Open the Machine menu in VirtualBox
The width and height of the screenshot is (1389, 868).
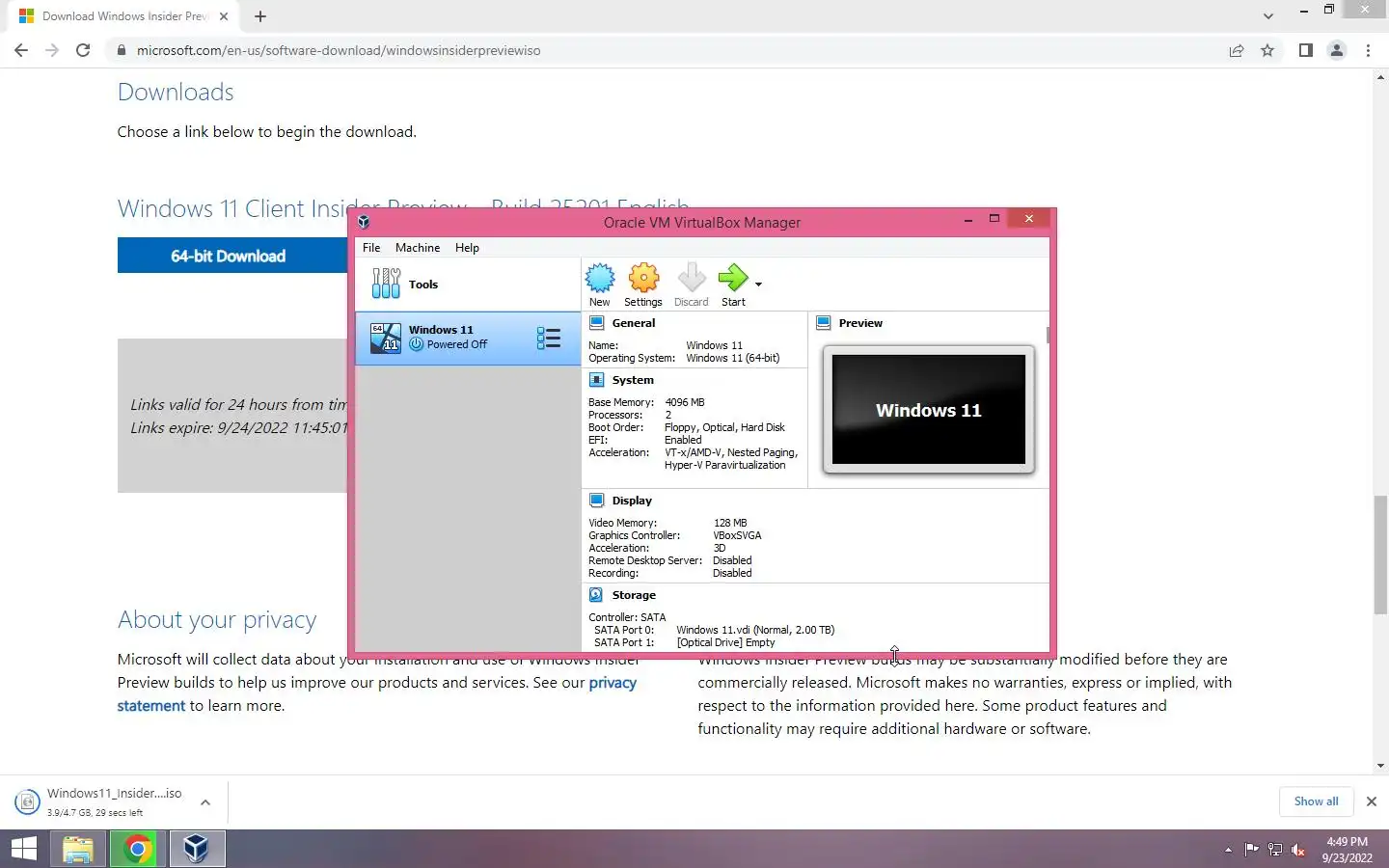pyautogui.click(x=418, y=248)
